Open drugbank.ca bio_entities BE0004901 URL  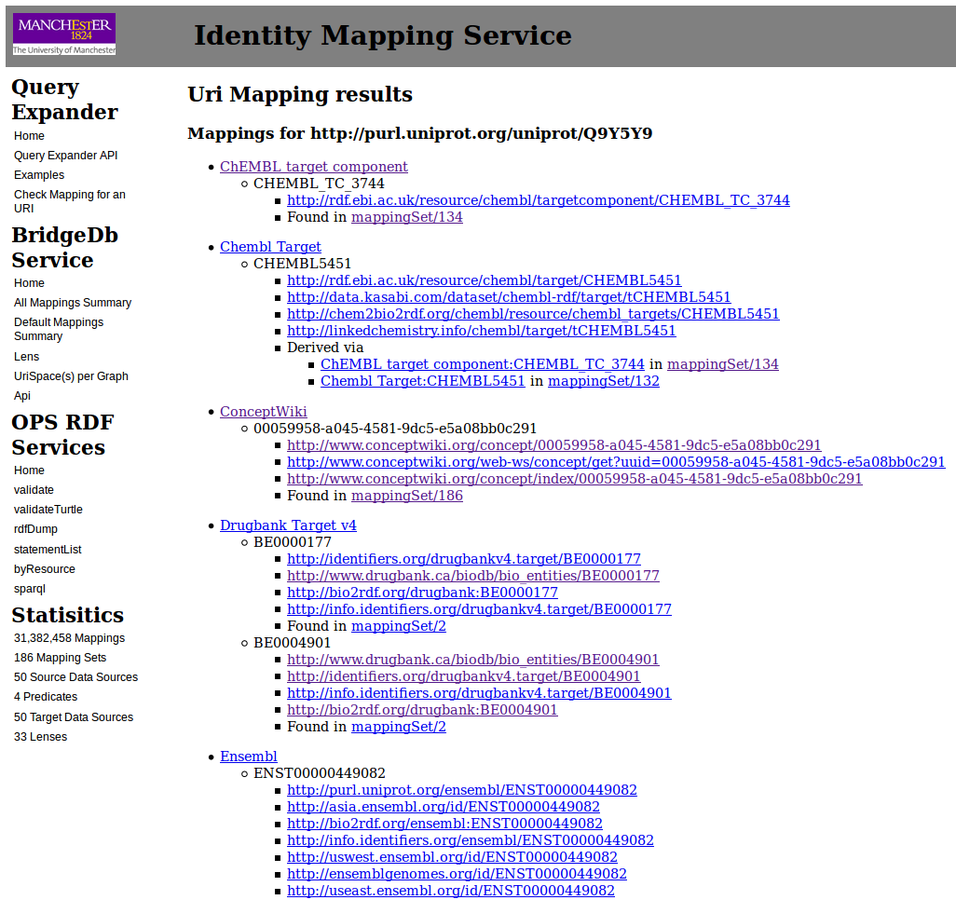click(x=473, y=659)
